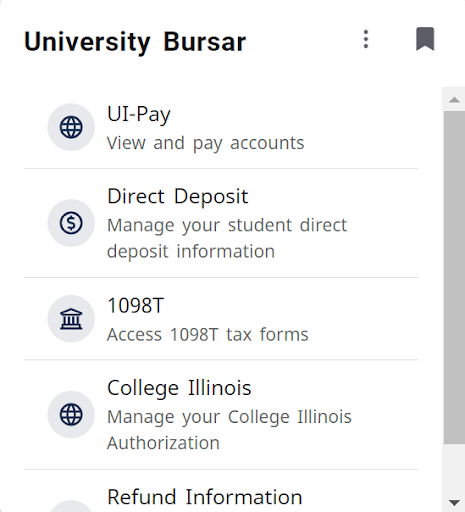Click the scrollbar up arrow
Screen dimensions: 465x512
coord(454,99)
